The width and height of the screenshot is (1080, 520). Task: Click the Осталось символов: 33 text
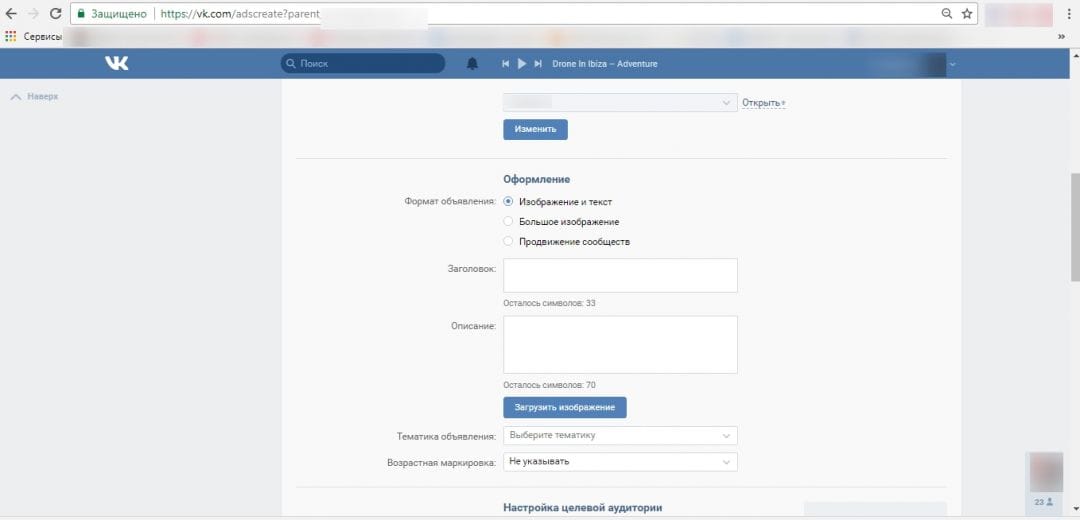coord(549,303)
